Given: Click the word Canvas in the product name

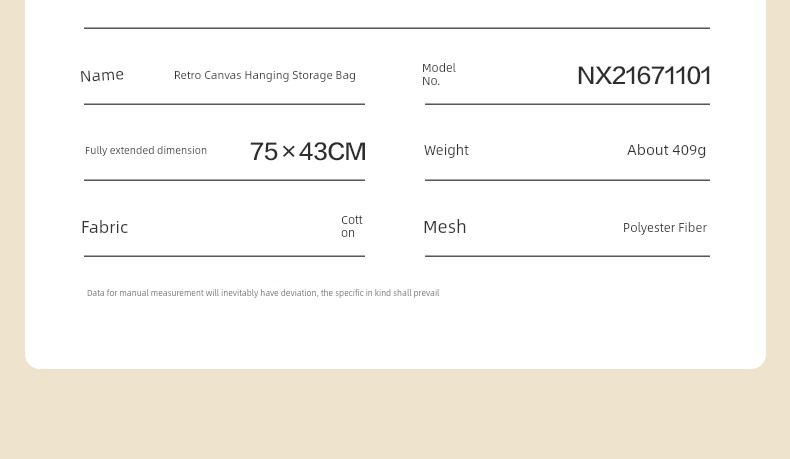Looking at the screenshot, I should 223,75.
